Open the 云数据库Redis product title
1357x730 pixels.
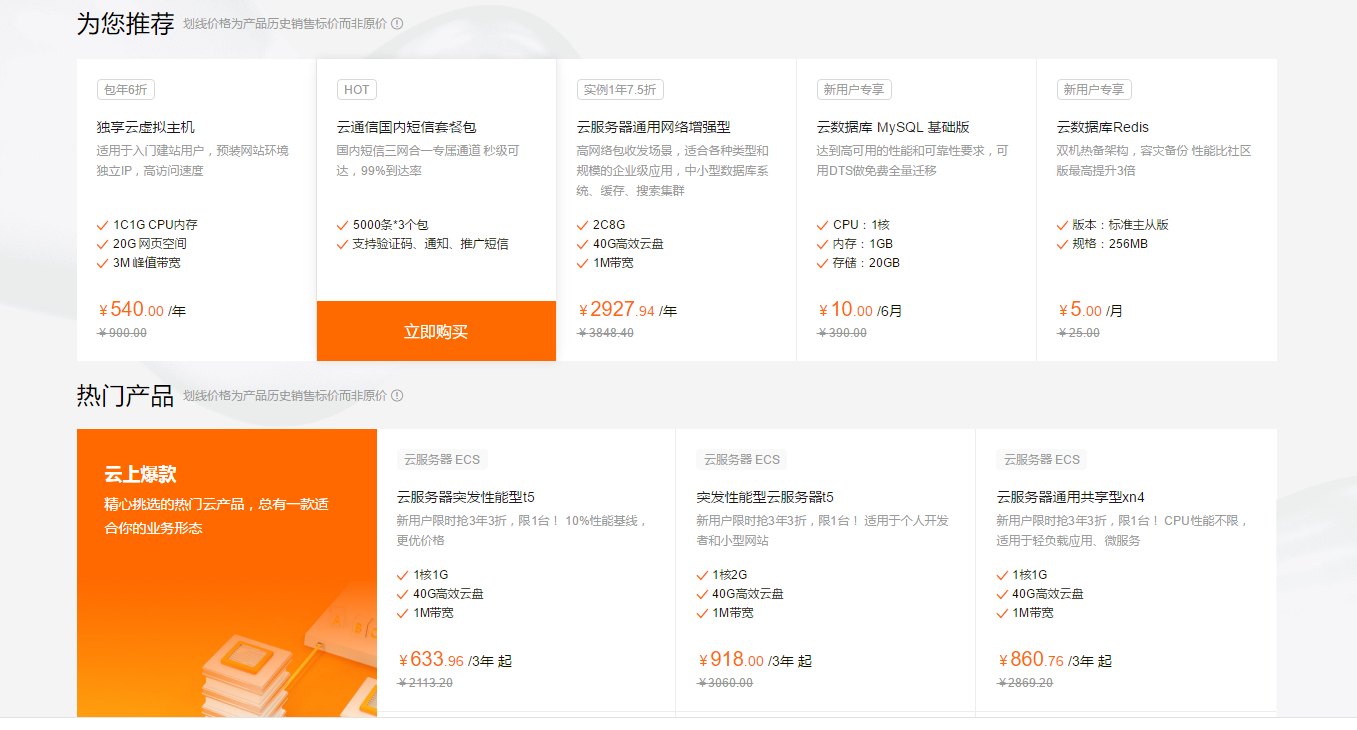pyautogui.click(x=1103, y=127)
